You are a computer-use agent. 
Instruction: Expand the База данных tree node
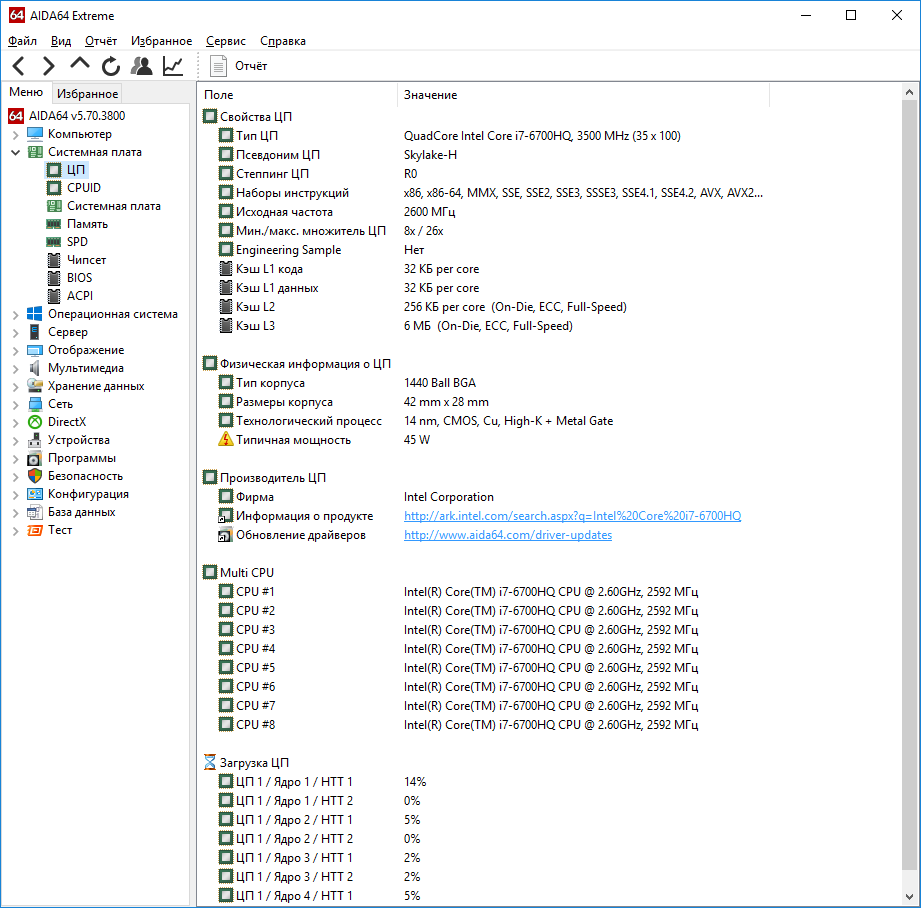pyautogui.click(x=16, y=513)
